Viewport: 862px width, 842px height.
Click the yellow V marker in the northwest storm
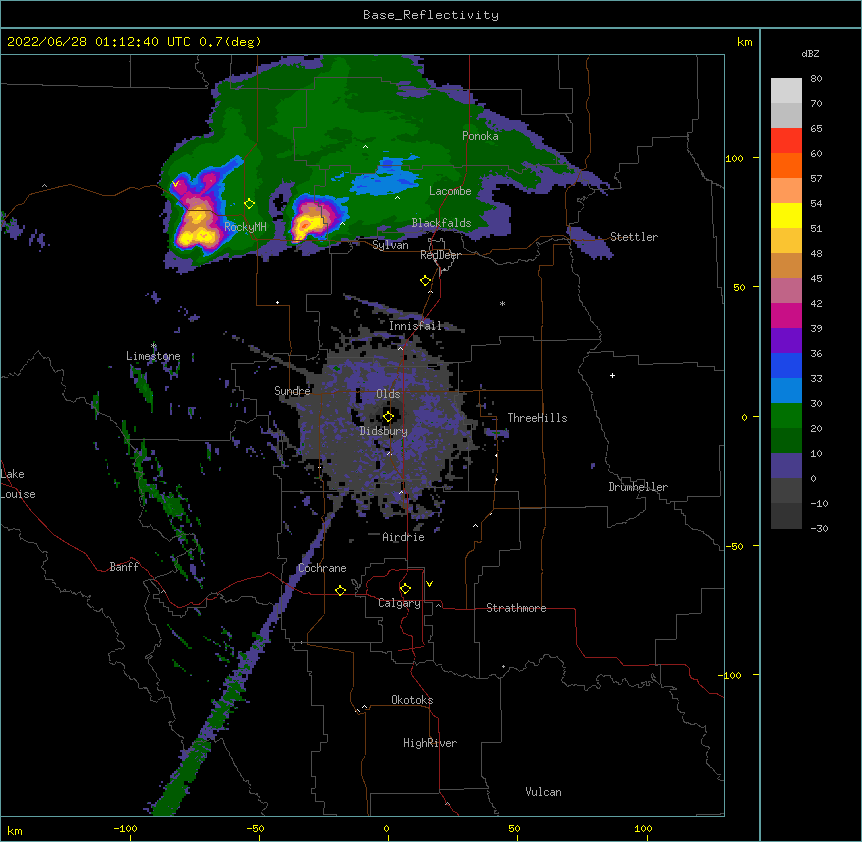point(175,184)
